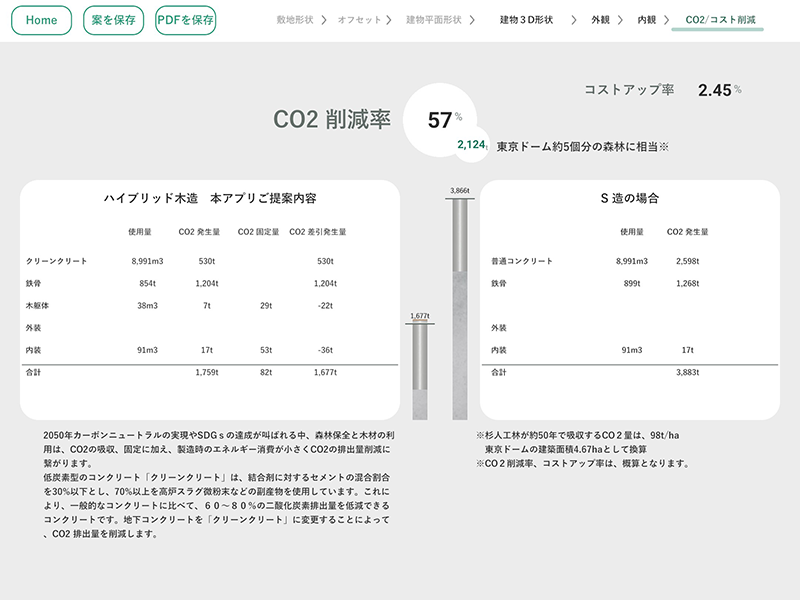
Task: Select the taller 3,866t chart bar
Action: pyautogui.click(x=460, y=308)
